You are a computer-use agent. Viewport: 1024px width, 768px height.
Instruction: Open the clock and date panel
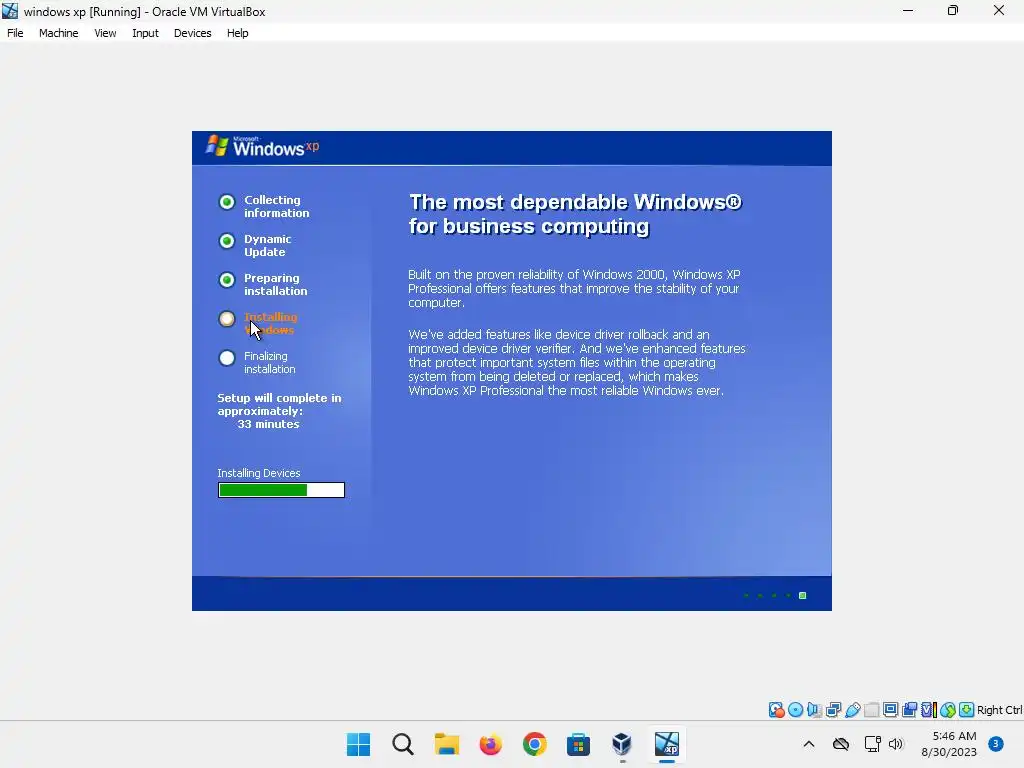pos(949,744)
